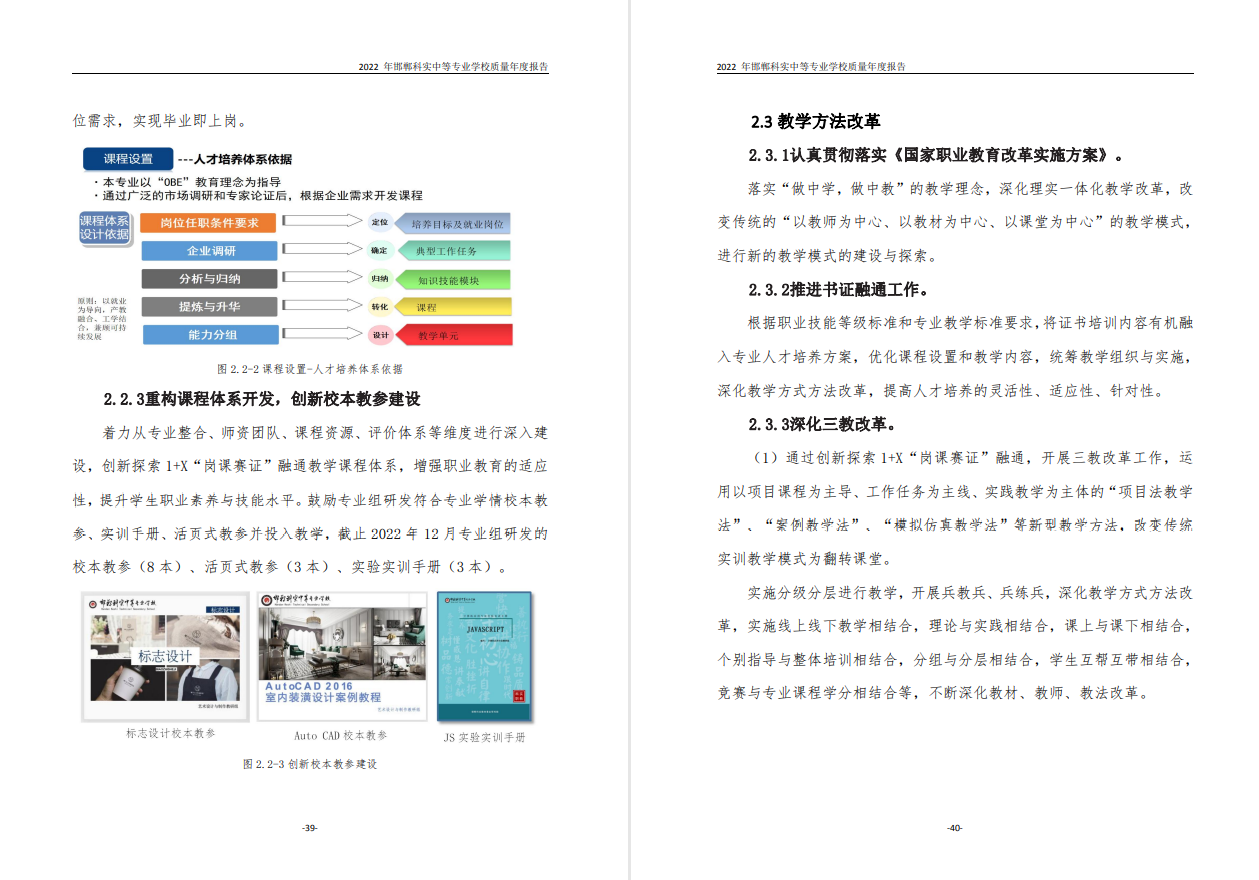Select heading 2.2.3重构课程体系开发，创新校本教参建设

pyautogui.click(x=262, y=399)
